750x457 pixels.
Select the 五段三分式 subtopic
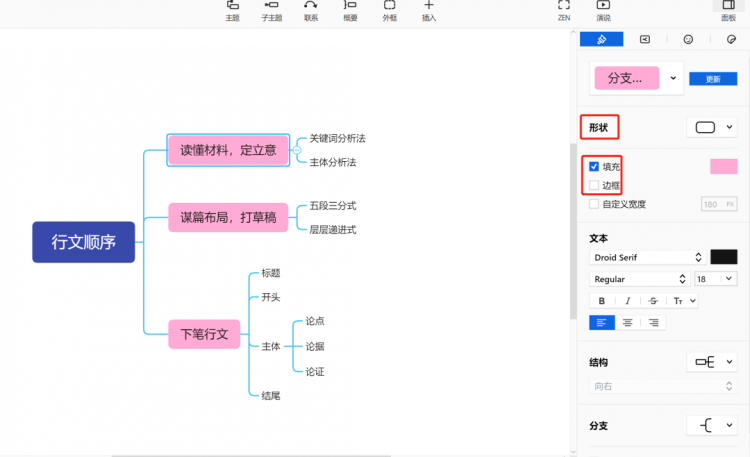[332, 206]
